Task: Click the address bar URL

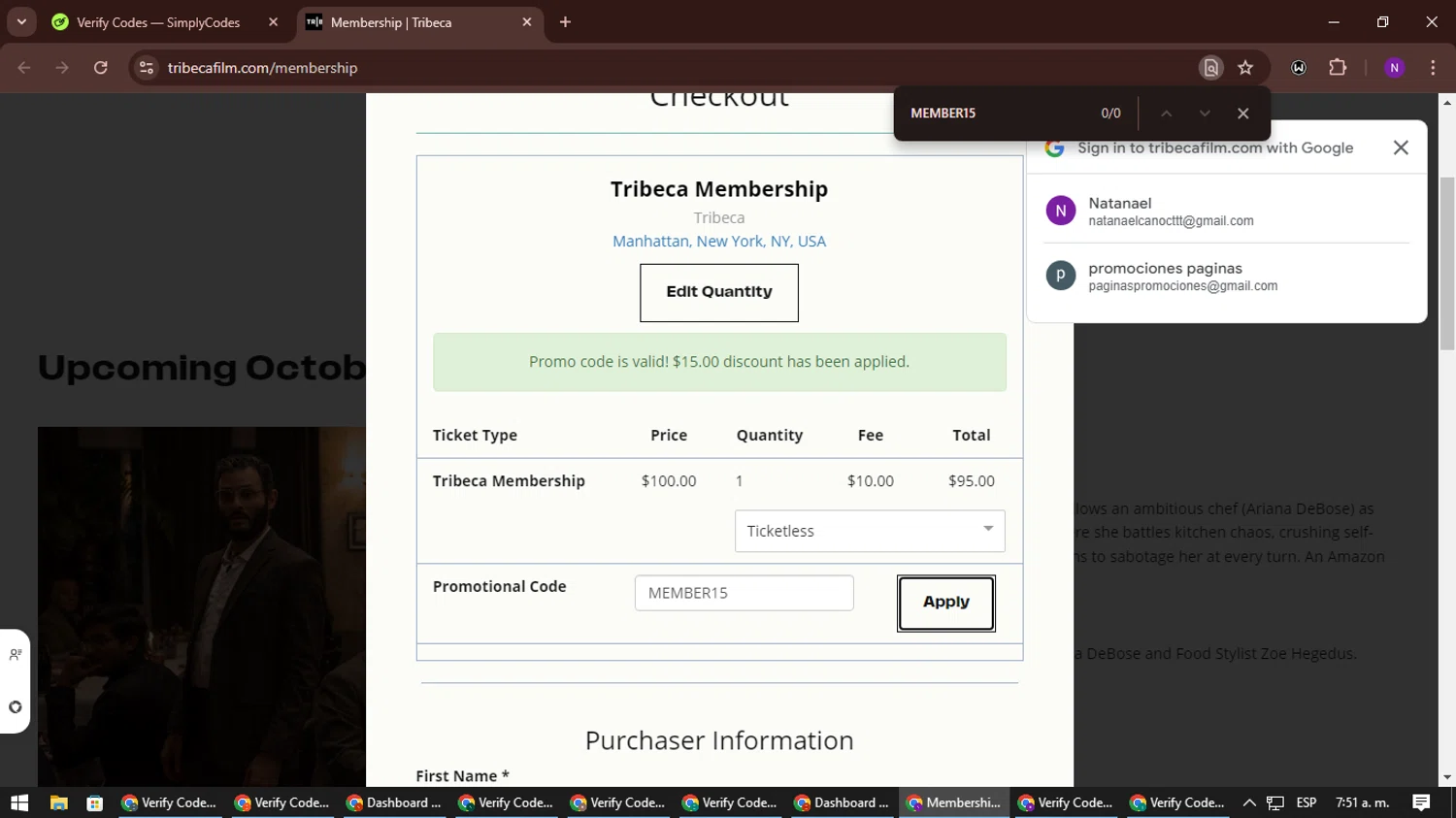Action: point(262,68)
